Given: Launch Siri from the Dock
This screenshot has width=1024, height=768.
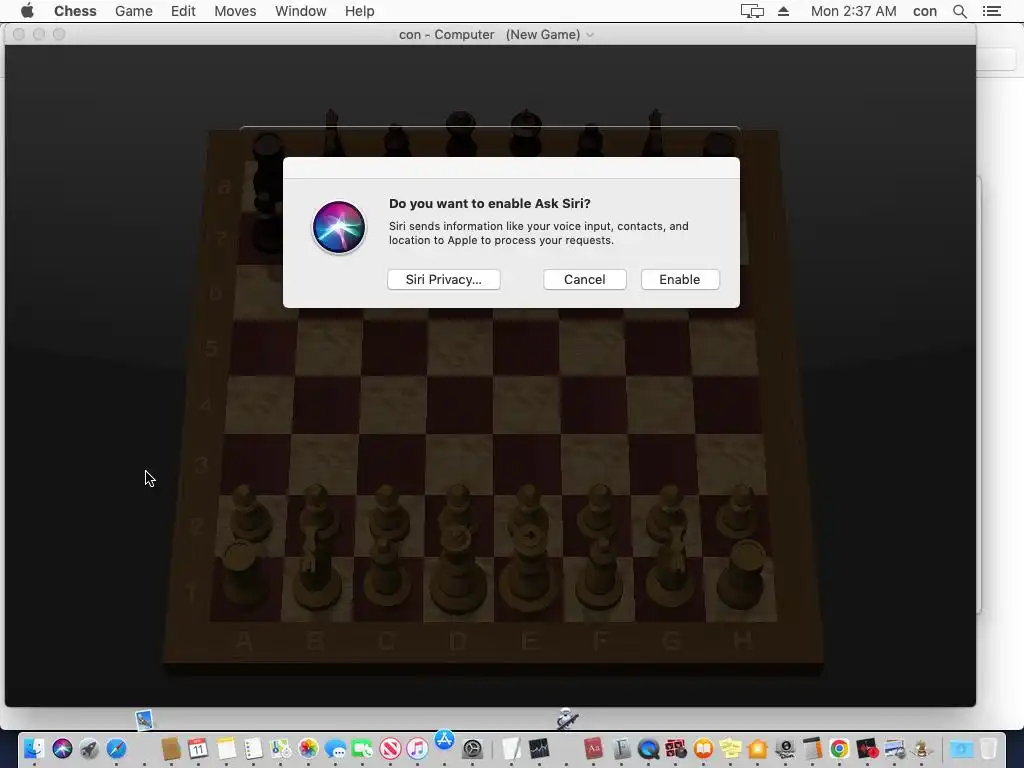Looking at the screenshot, I should (x=62, y=748).
